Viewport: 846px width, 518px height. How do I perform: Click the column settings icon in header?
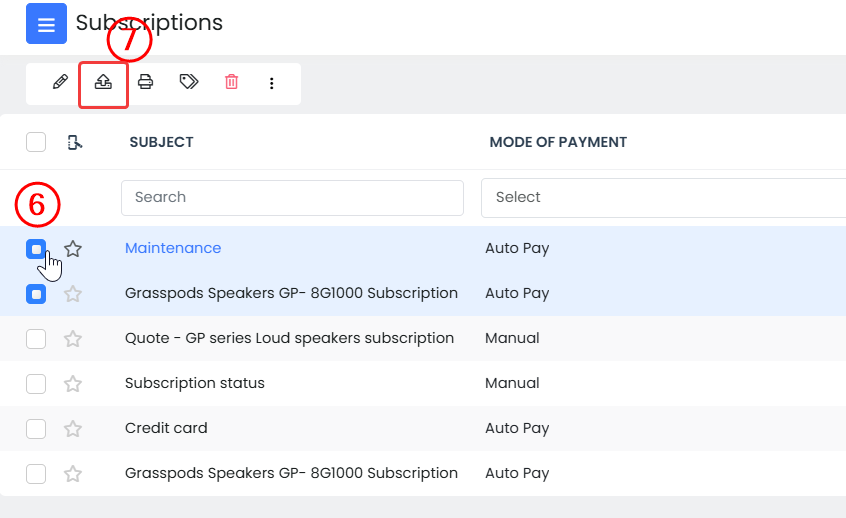point(74,142)
